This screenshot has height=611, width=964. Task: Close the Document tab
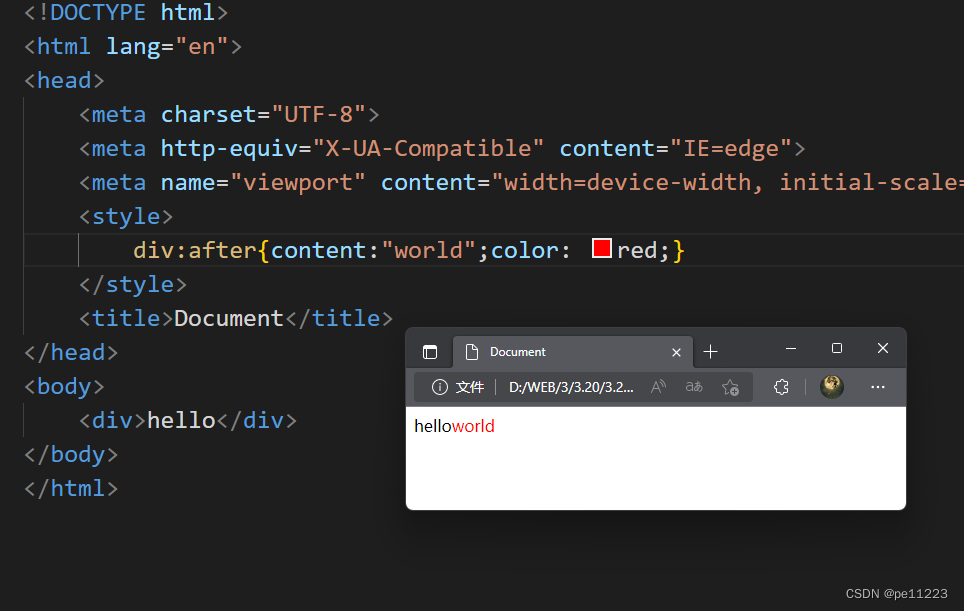(676, 352)
